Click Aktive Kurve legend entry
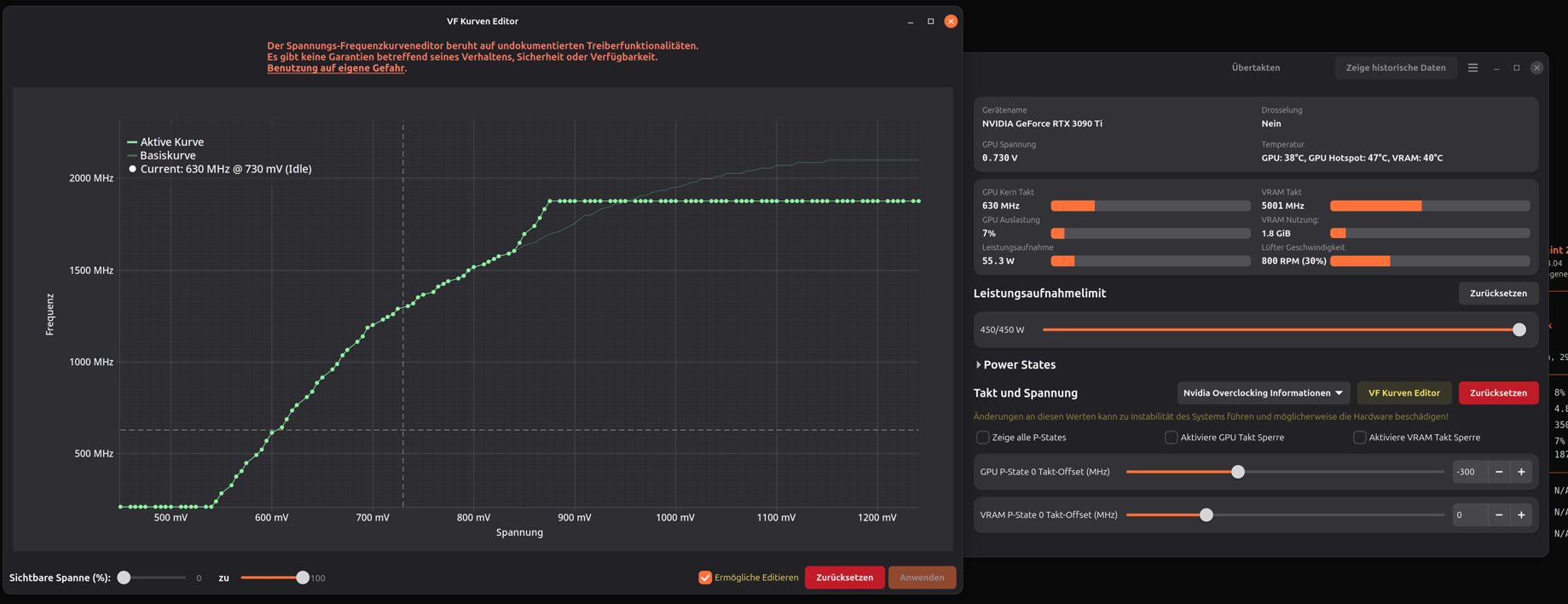Screen dimensions: 1568x604 [x=165, y=142]
